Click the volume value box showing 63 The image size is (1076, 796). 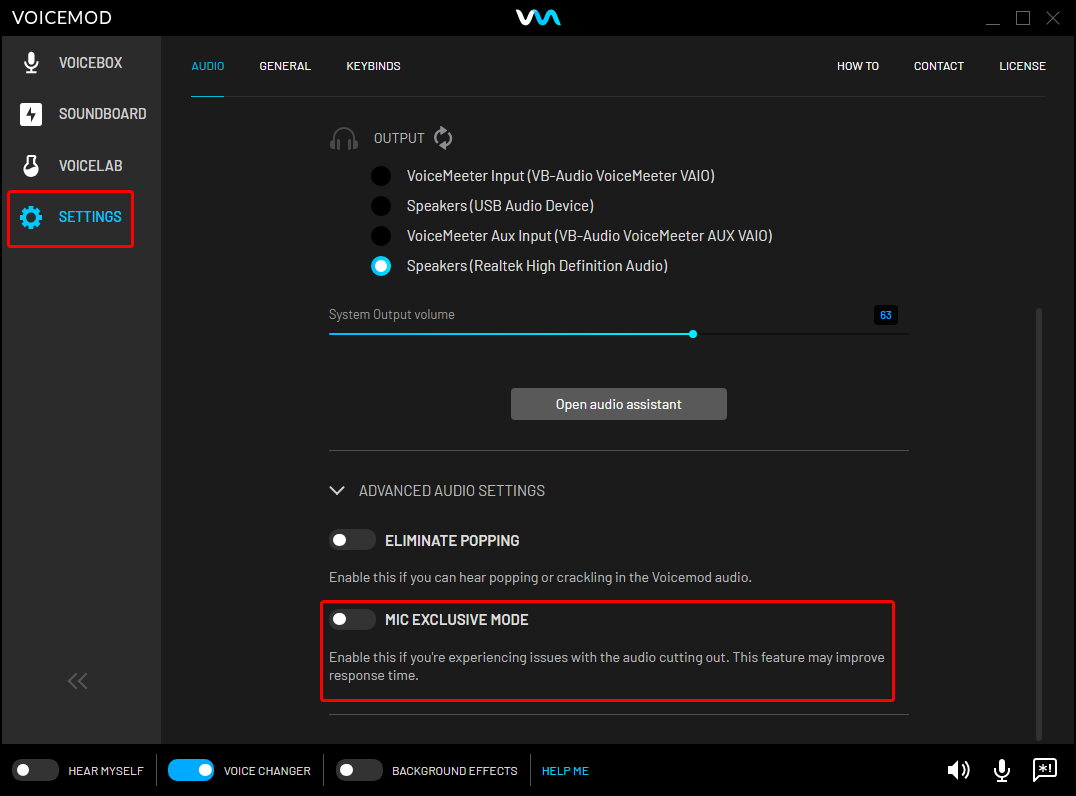tap(886, 315)
